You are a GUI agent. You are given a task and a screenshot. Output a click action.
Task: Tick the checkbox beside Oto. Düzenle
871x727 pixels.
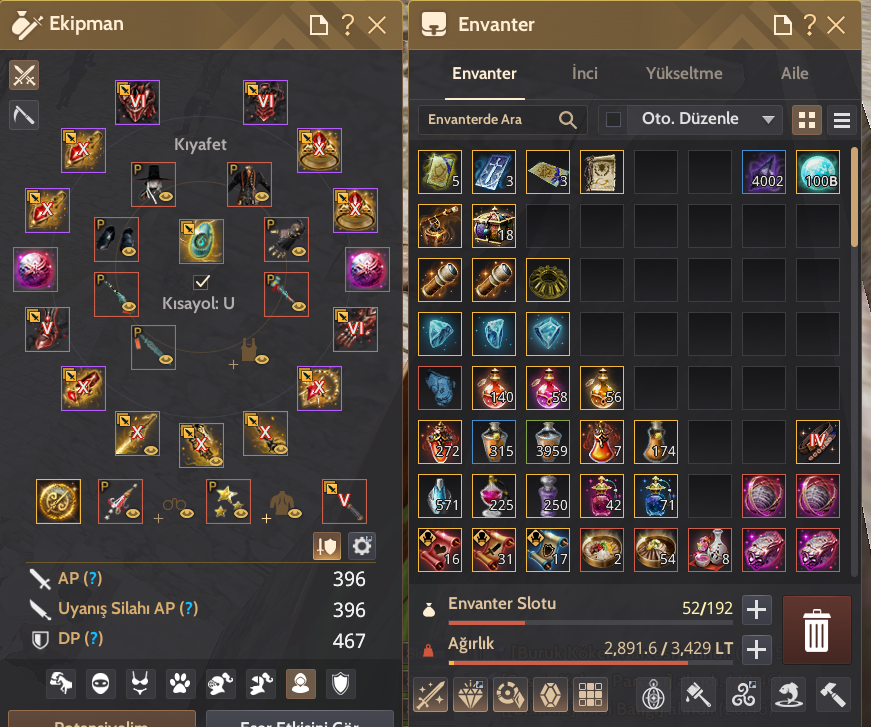(613, 119)
